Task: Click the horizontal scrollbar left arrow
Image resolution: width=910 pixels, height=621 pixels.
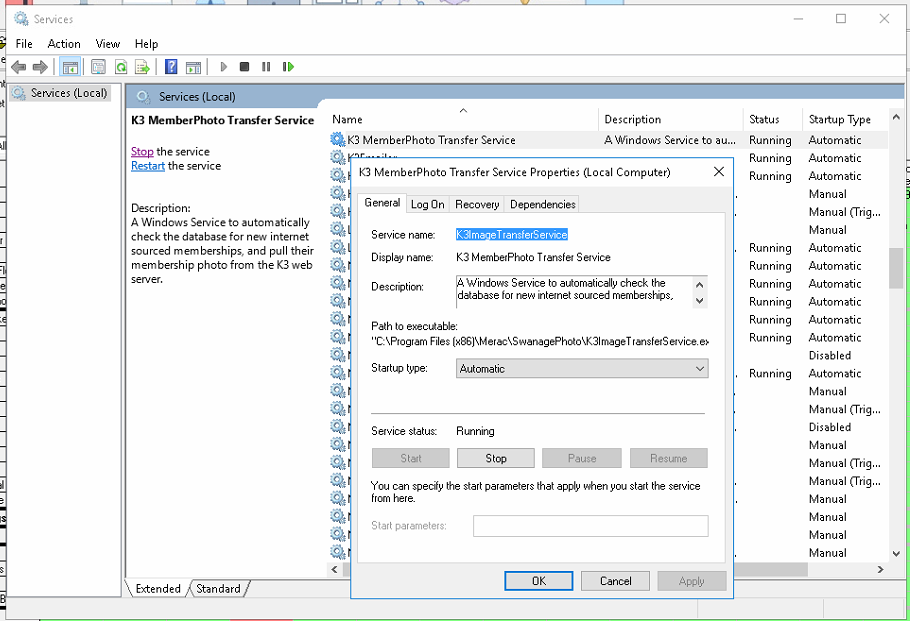Action: [x=334, y=569]
